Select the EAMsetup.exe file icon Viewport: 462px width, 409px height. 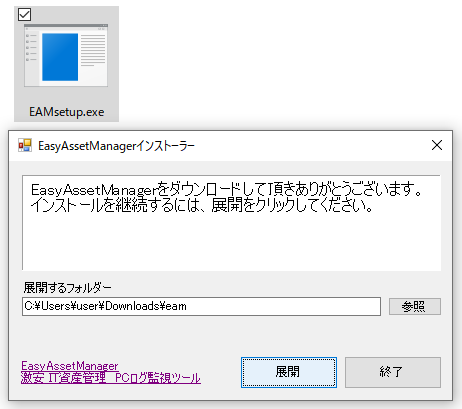tap(66, 55)
